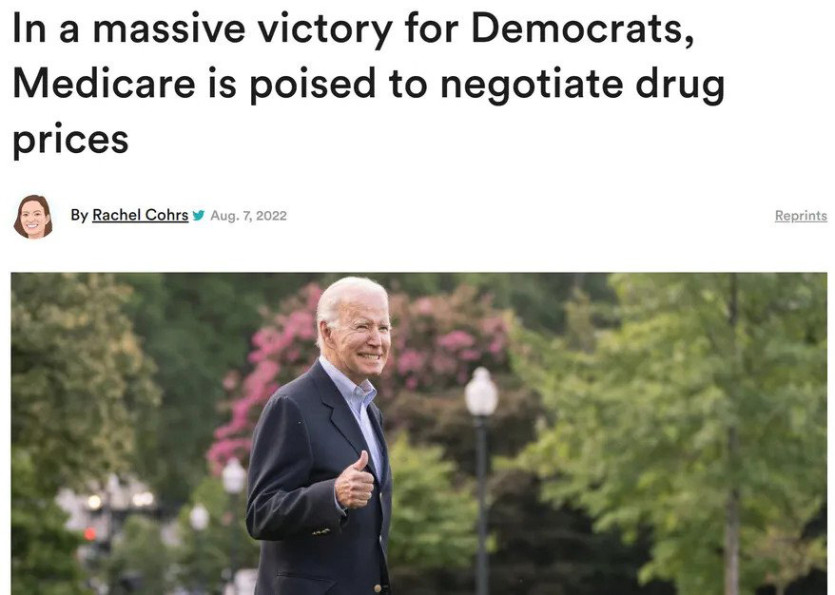Click the Aug. 7, 2022 publication date

pos(249,216)
